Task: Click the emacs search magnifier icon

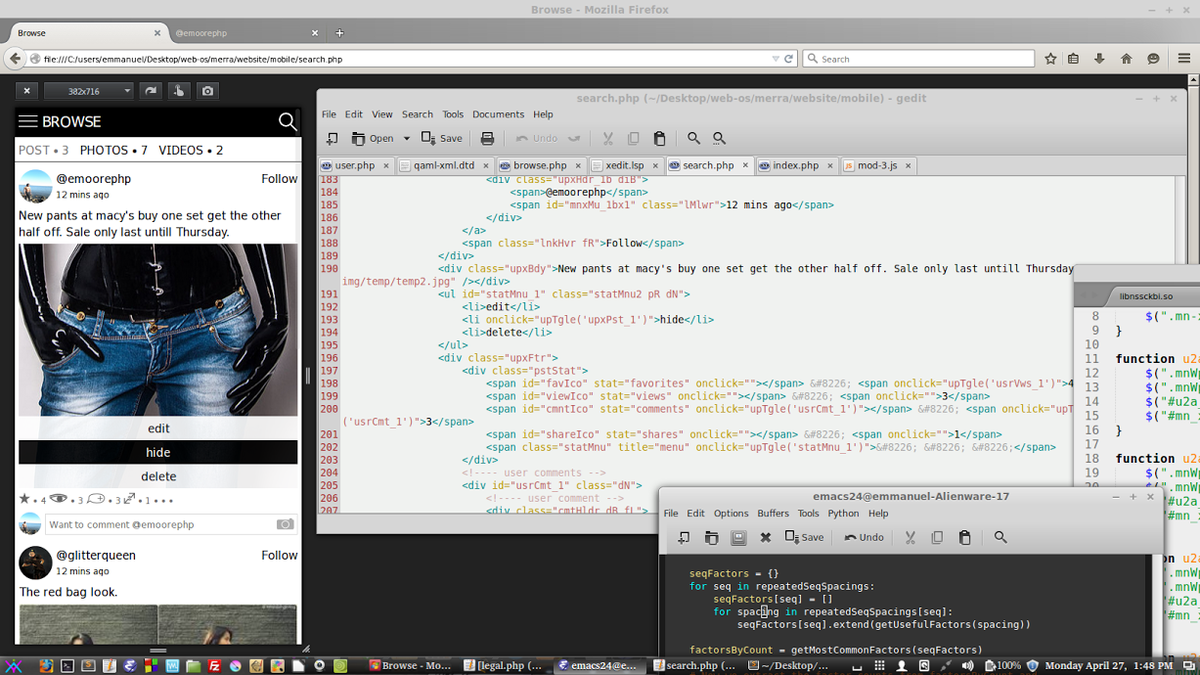Action: tap(1000, 537)
